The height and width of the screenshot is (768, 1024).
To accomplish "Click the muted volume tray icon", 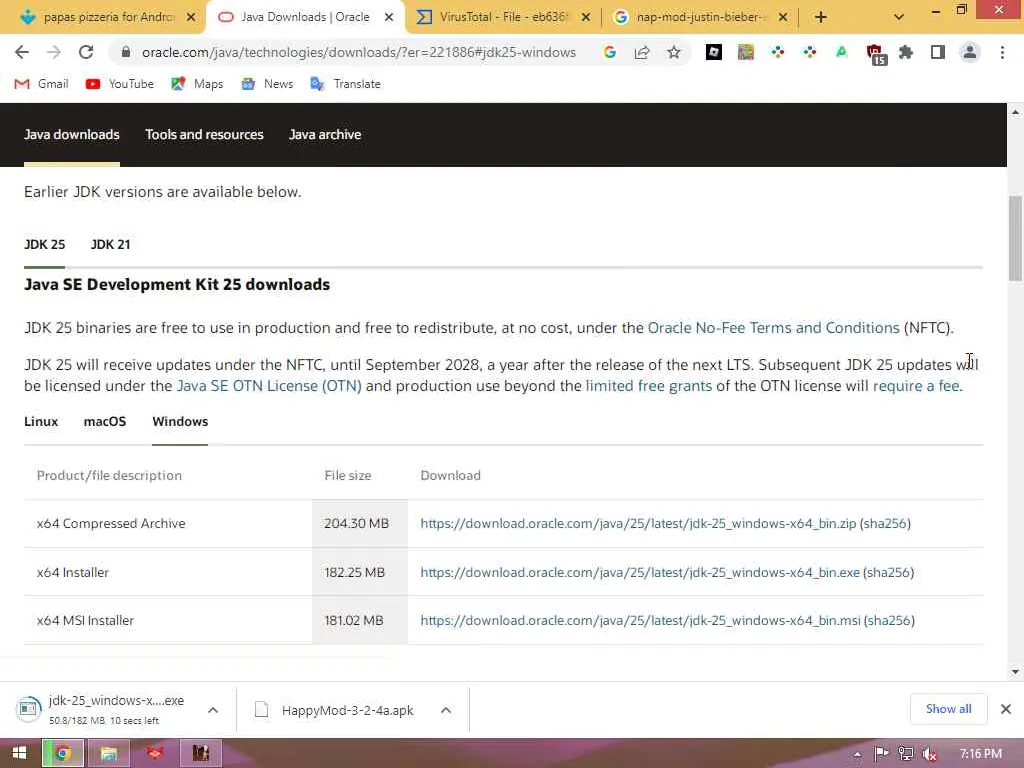I will 930,754.
